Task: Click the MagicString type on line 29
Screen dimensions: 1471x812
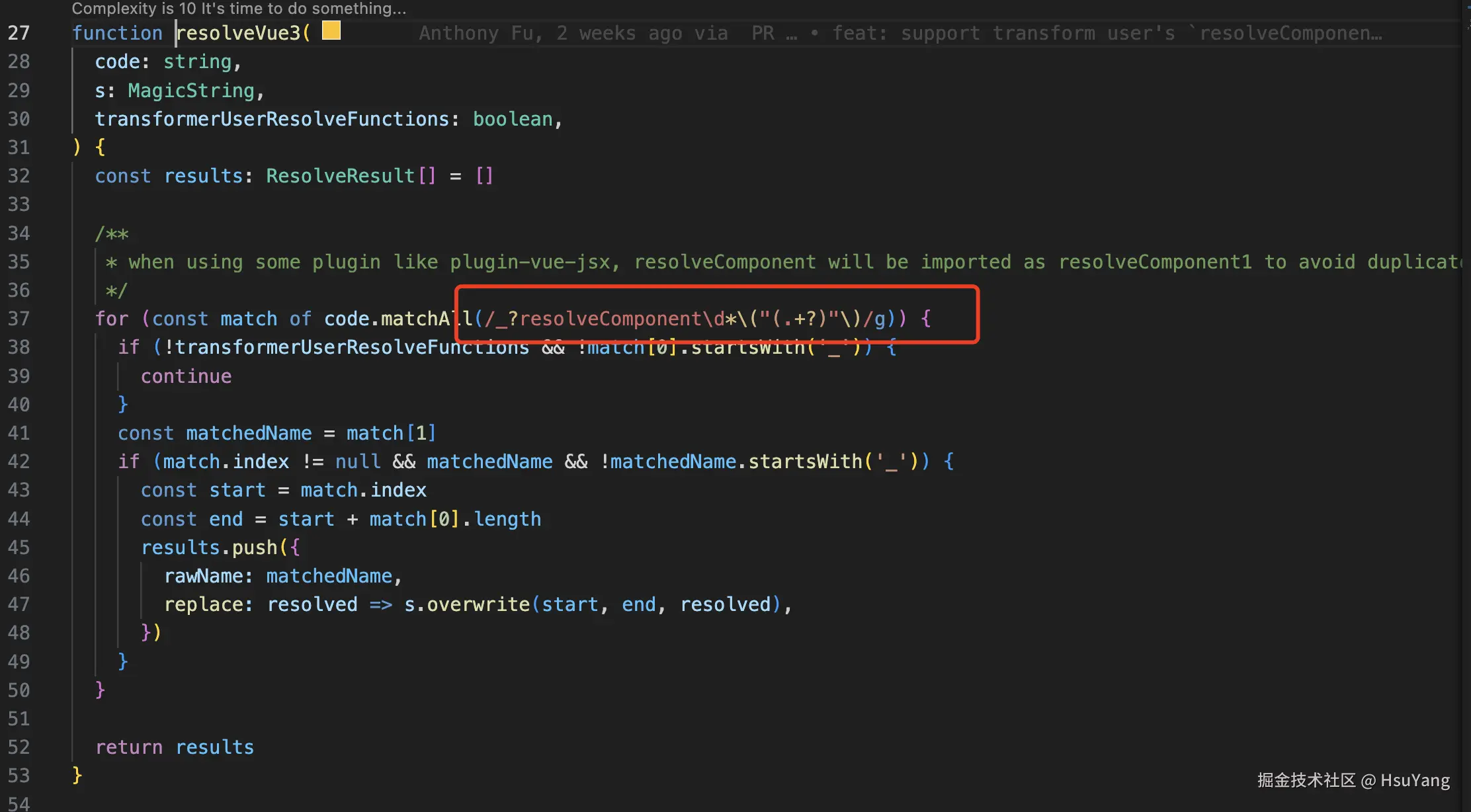Action: [190, 91]
